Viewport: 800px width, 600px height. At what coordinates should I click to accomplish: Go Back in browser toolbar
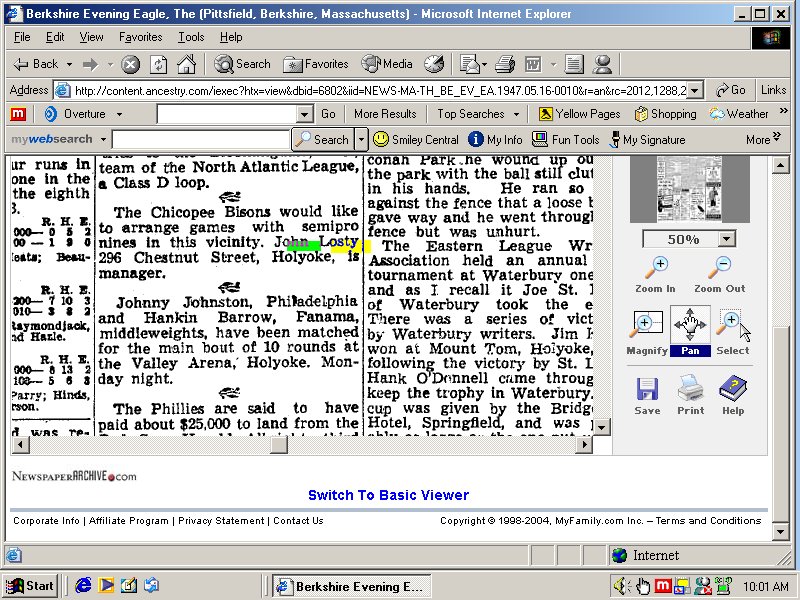pos(36,64)
